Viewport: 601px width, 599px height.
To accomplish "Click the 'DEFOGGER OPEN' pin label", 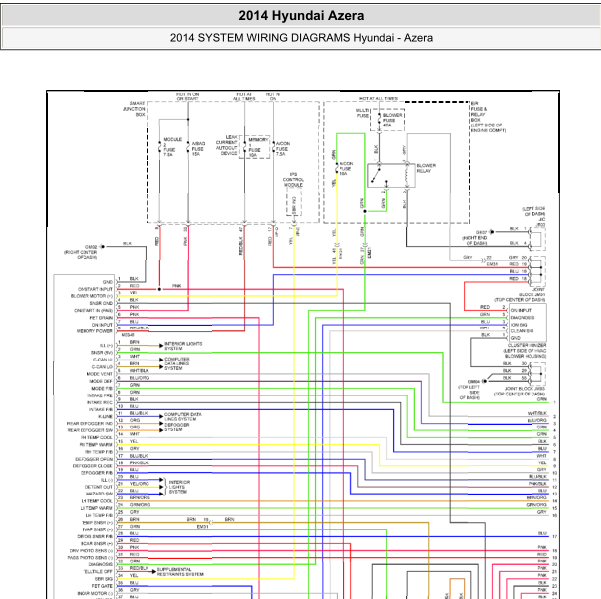I will tap(94, 459).
